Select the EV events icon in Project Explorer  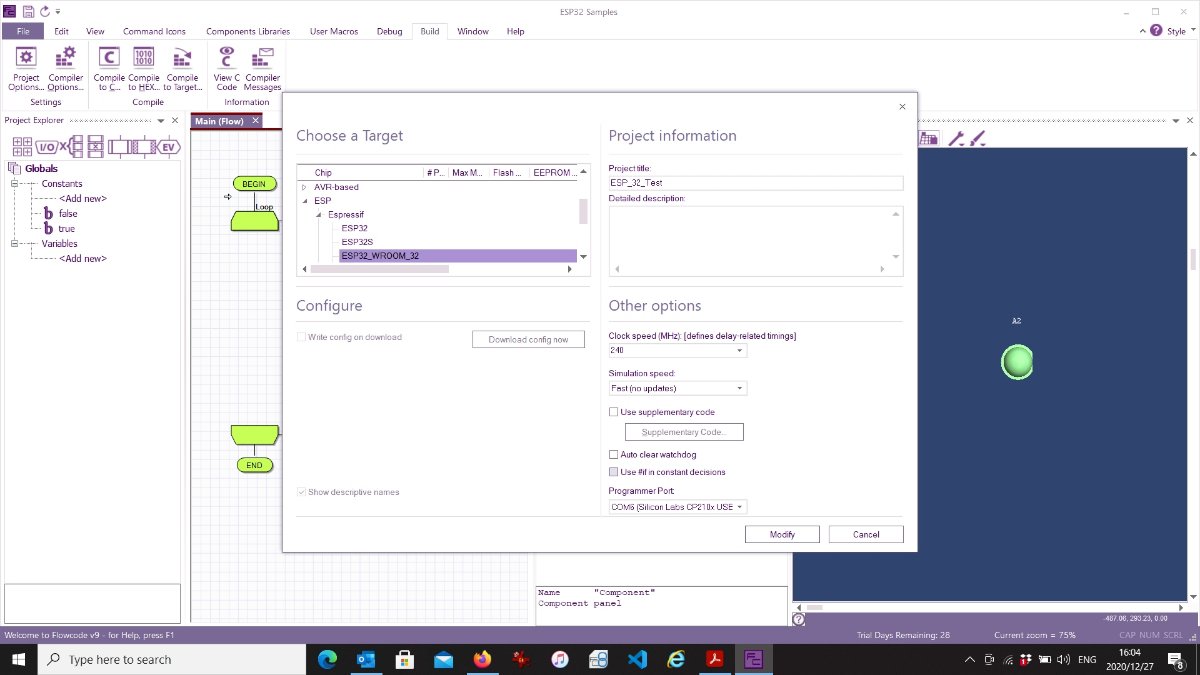[168, 146]
